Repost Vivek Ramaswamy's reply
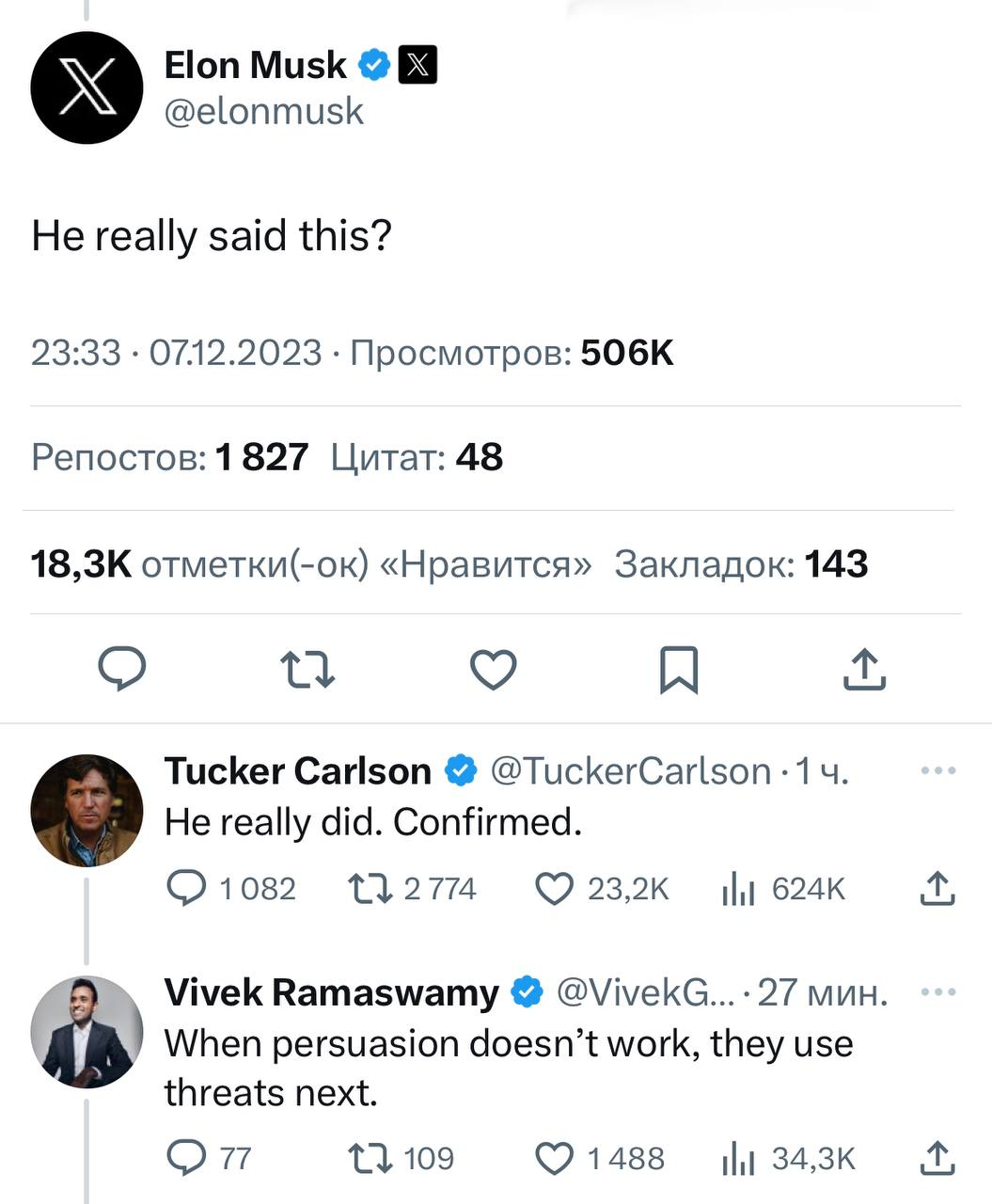The image size is (992, 1204). coord(369,1158)
